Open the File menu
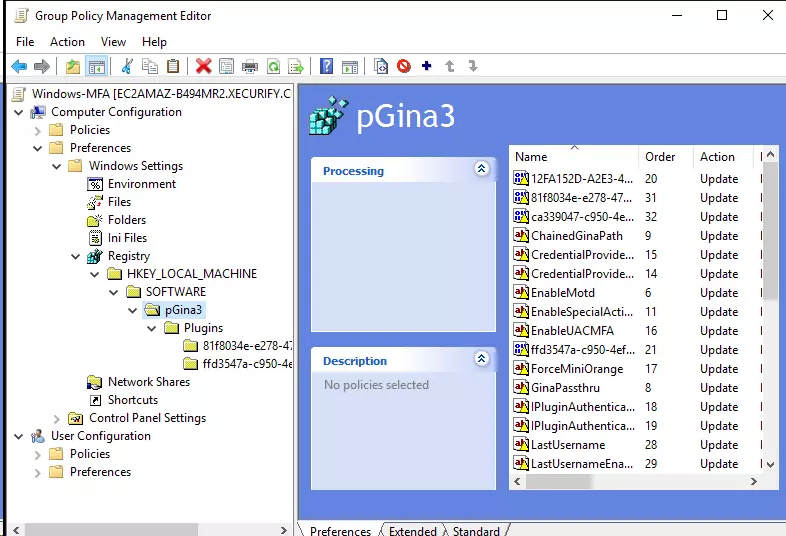The width and height of the screenshot is (786, 536). pos(25,42)
